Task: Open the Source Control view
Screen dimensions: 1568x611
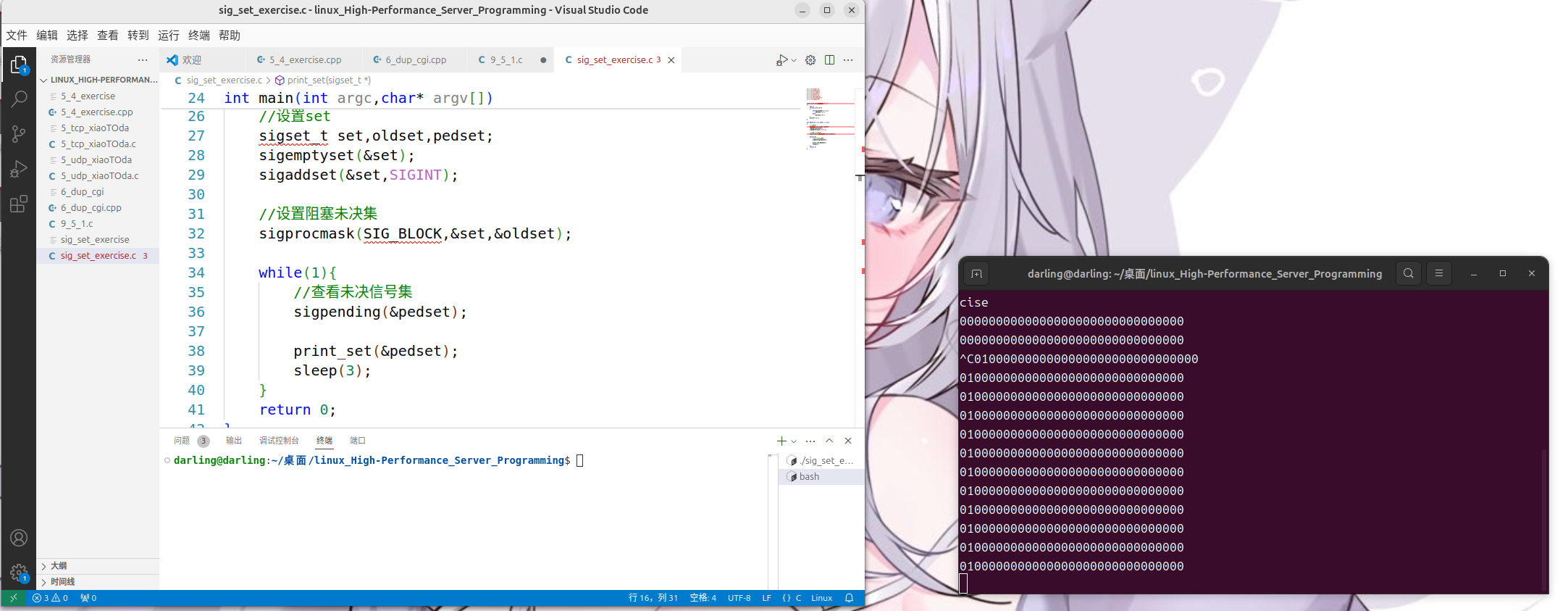Action: coord(19,133)
